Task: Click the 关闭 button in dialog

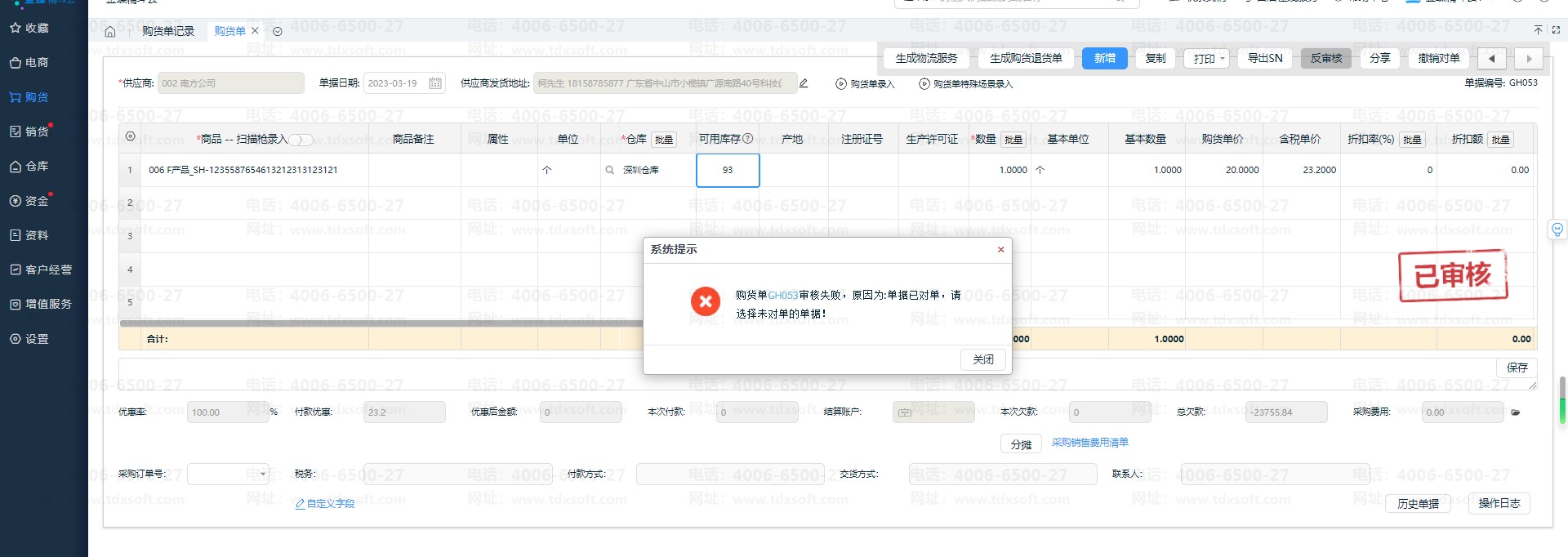Action: coord(982,359)
